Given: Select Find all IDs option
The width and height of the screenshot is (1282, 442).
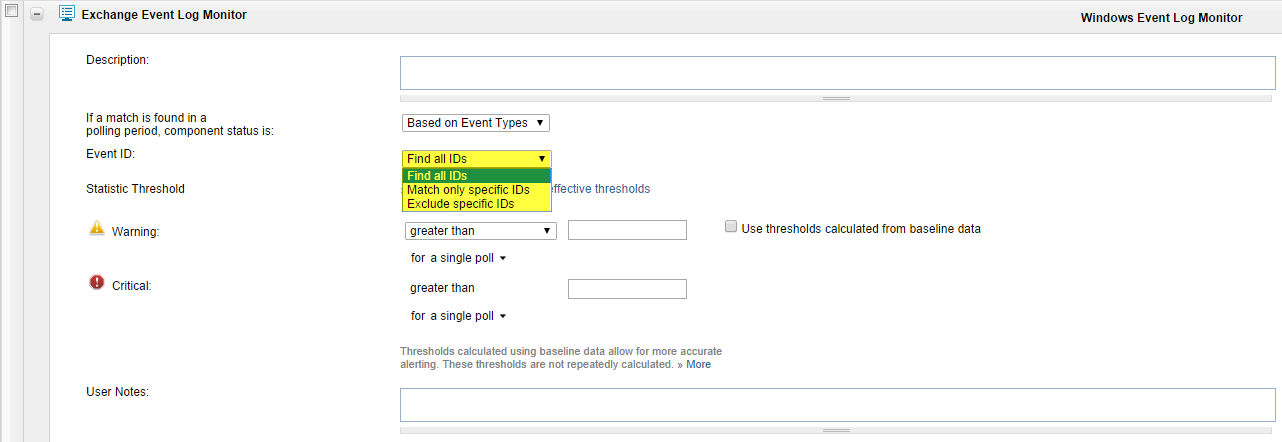Looking at the screenshot, I should pyautogui.click(x=476, y=176).
